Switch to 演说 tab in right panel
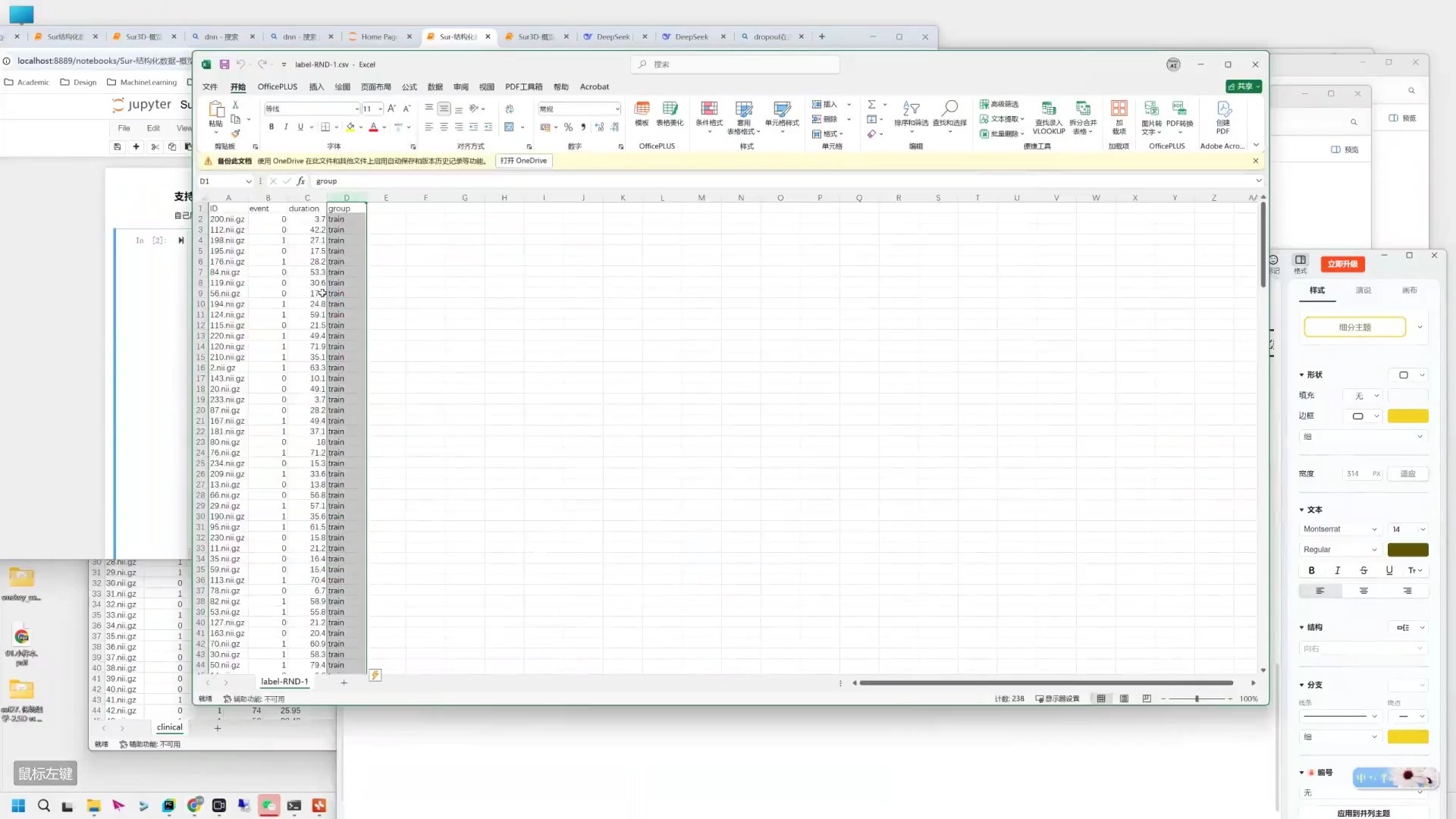The width and height of the screenshot is (1456, 819). [x=1363, y=290]
